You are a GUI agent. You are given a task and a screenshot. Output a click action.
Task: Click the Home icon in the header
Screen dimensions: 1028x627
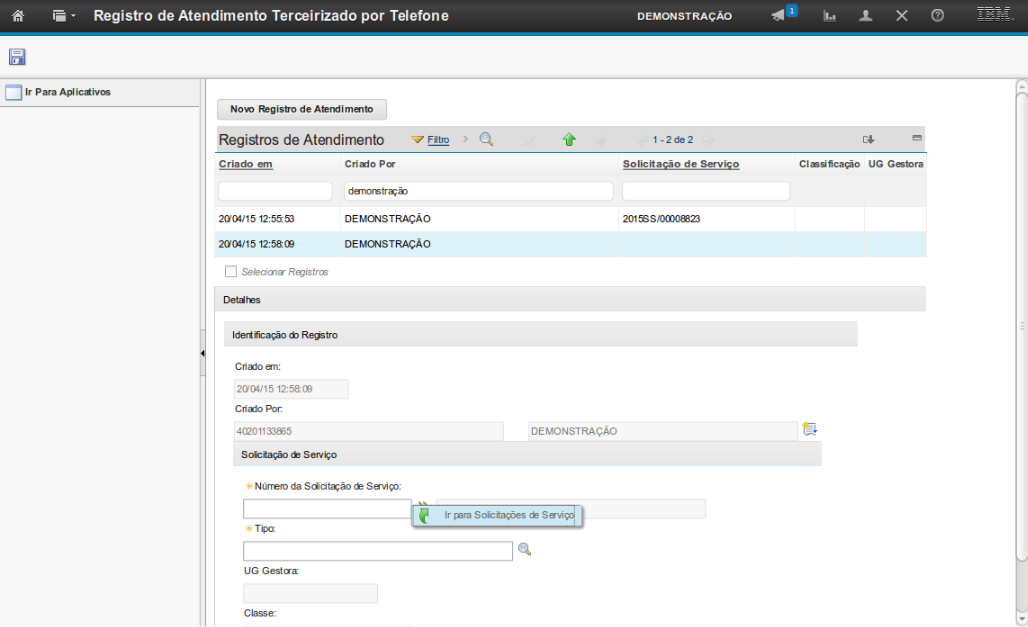pos(17,16)
